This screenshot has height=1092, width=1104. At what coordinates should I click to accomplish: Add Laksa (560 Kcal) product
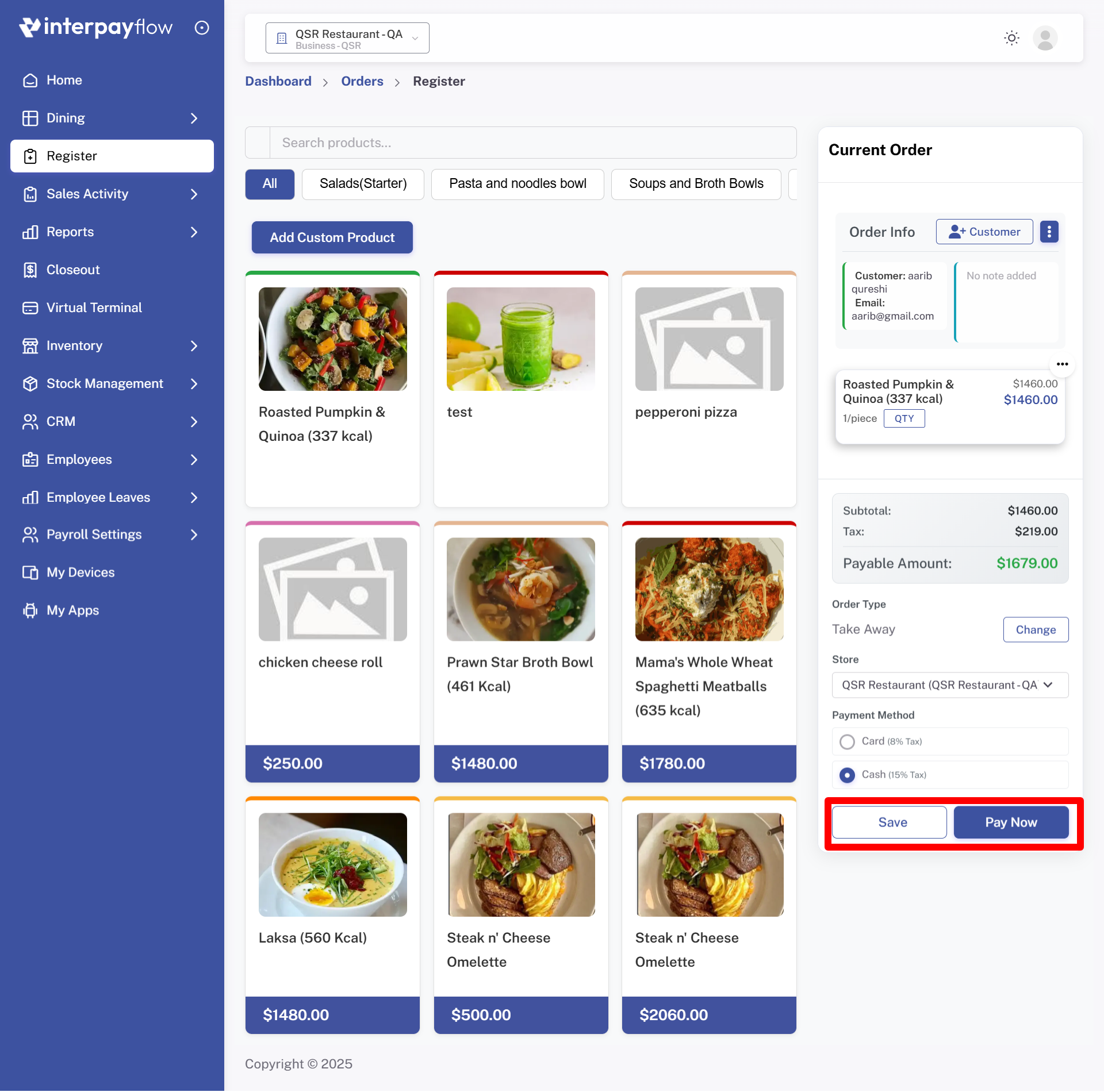coord(332,915)
